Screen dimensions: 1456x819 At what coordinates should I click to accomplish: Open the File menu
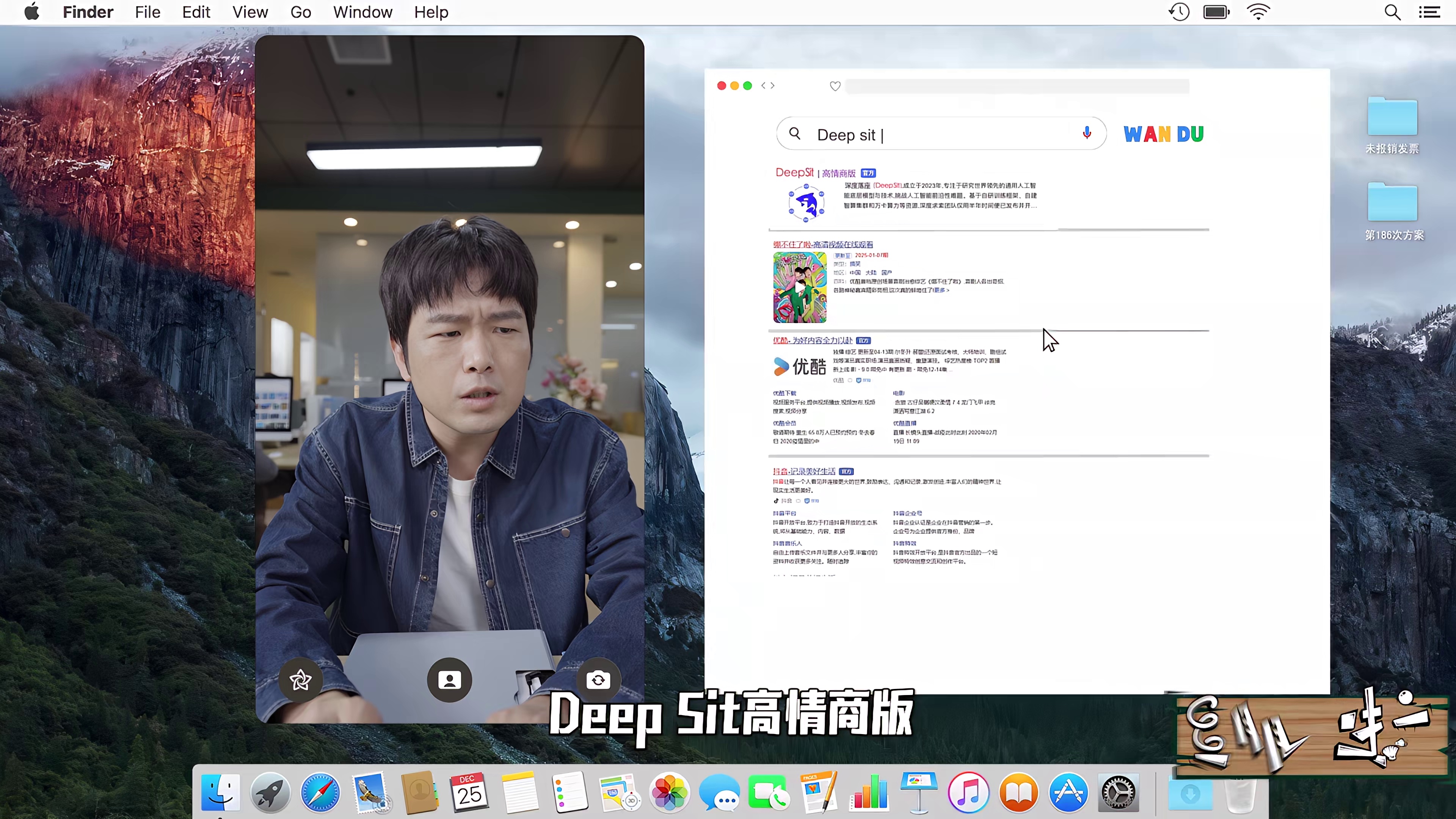click(x=147, y=13)
